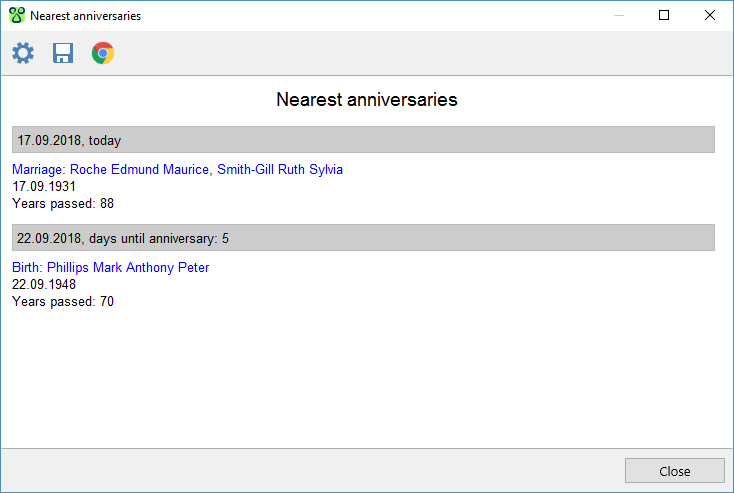Image resolution: width=734 pixels, height=493 pixels.
Task: Click the window title text in title bar
Action: pyautogui.click(x=85, y=16)
